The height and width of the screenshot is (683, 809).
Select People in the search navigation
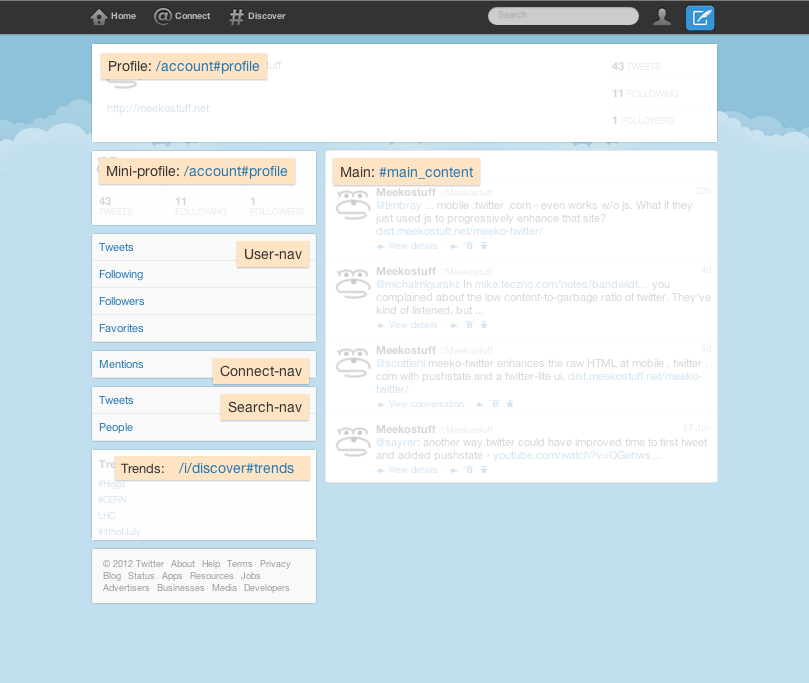pyautogui.click(x=116, y=427)
